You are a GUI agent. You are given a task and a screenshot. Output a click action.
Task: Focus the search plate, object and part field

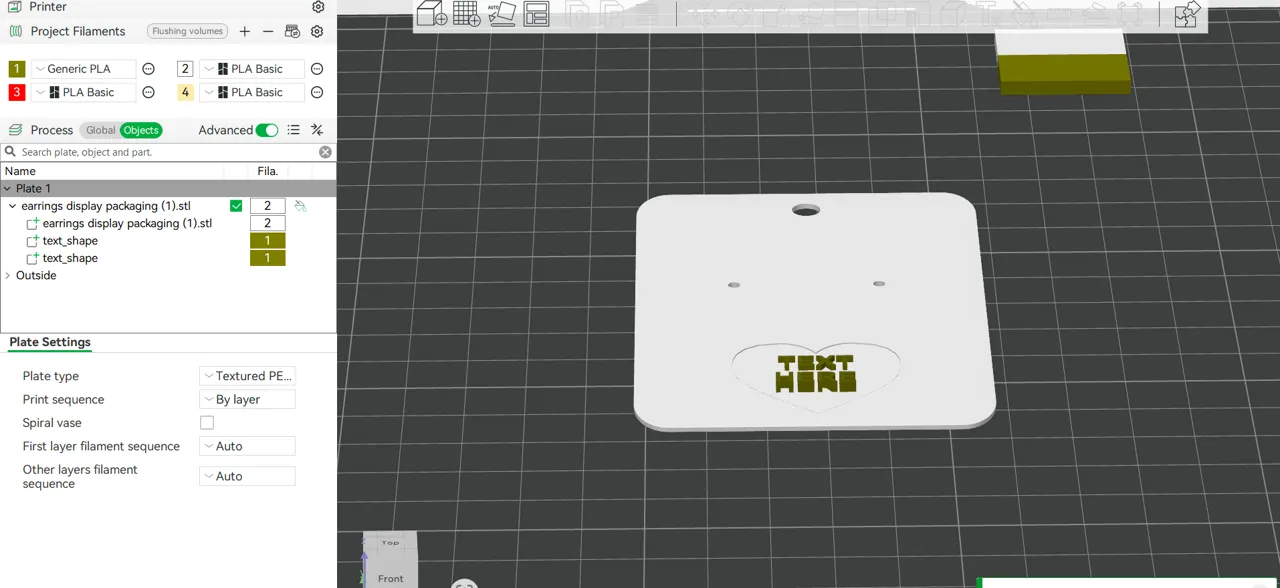pyautogui.click(x=168, y=152)
